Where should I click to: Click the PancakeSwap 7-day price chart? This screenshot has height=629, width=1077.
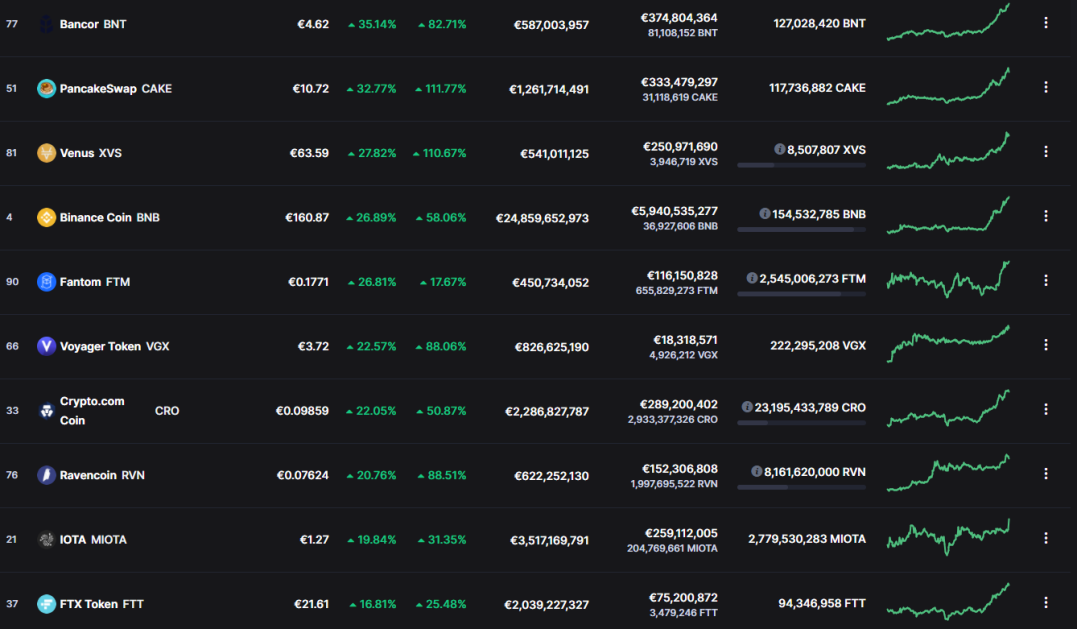click(948, 87)
